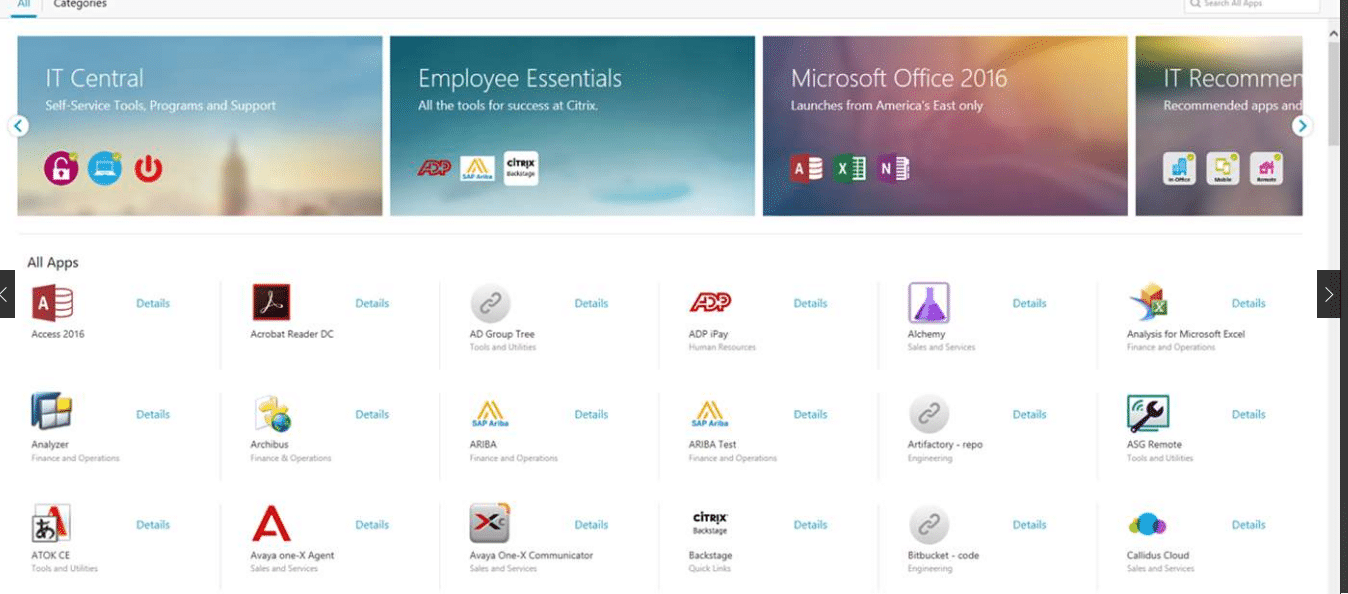Click the vertical scrollbar up arrow
The width and height of the screenshot is (1348, 594).
point(1334,33)
